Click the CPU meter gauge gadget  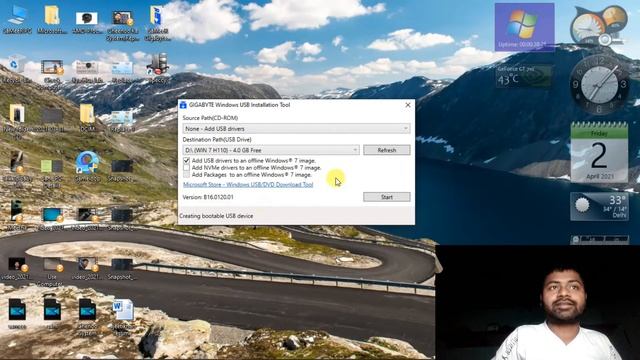(598, 26)
